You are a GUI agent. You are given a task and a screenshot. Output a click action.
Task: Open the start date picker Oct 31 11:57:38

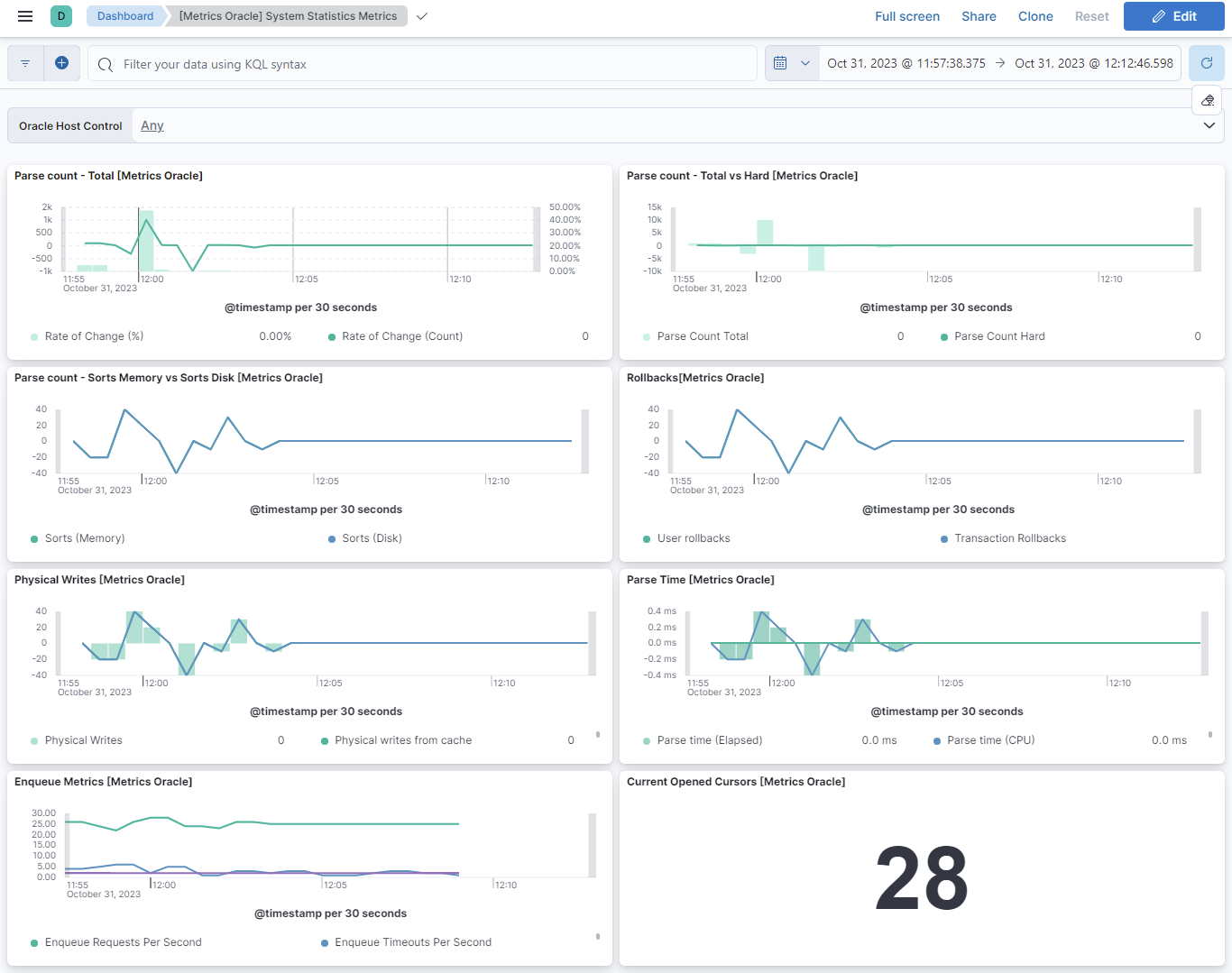pos(906,63)
